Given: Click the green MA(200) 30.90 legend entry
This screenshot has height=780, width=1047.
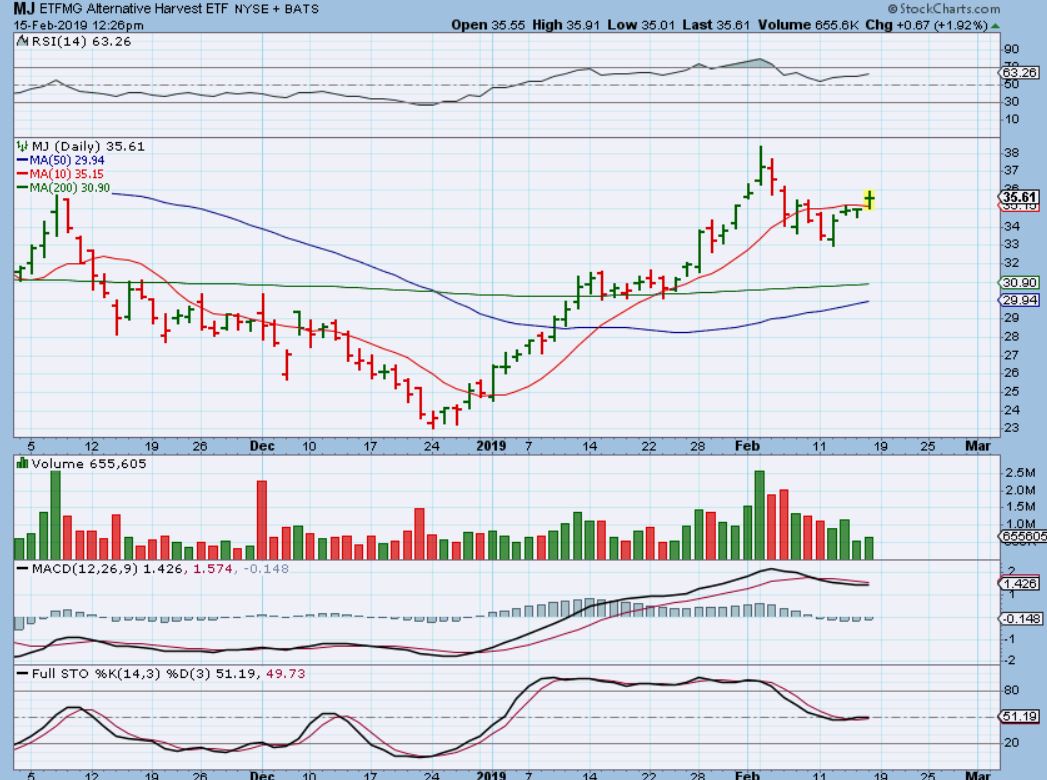Looking at the screenshot, I should pyautogui.click(x=63, y=188).
